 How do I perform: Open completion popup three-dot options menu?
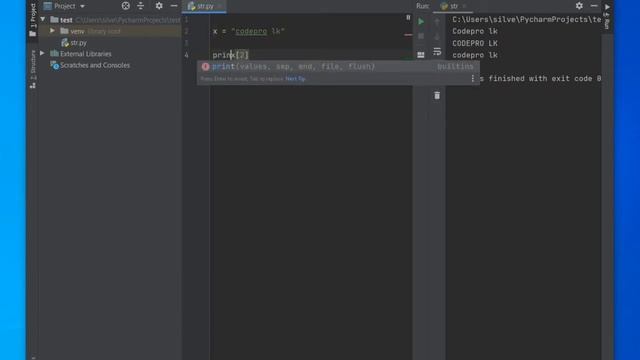point(473,78)
